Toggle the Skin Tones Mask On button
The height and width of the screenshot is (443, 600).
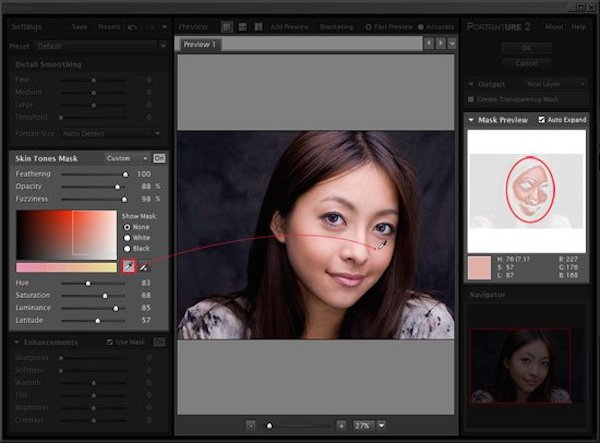159,158
